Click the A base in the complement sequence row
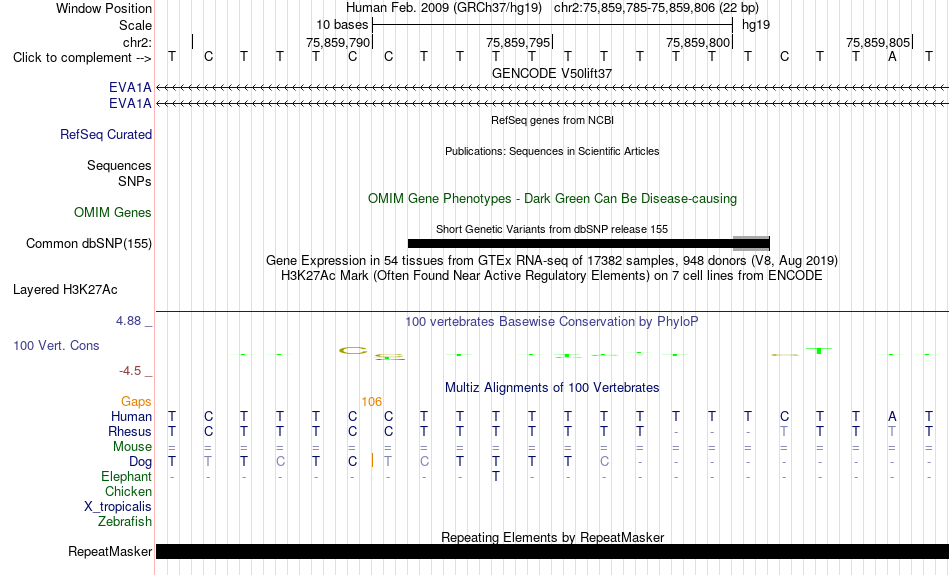This screenshot has height=575, width=950. click(x=892, y=57)
